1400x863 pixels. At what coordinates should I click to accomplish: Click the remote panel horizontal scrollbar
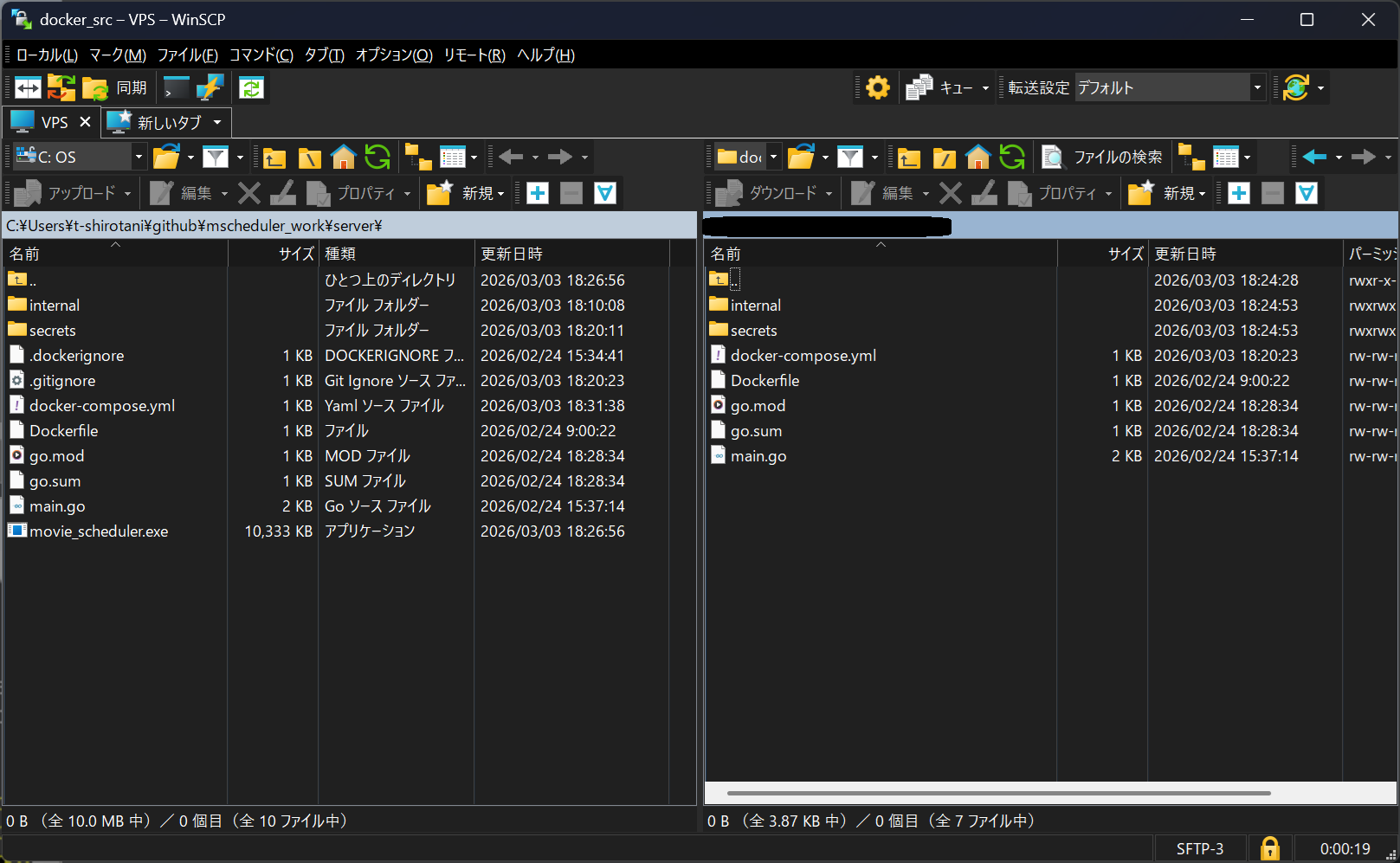pyautogui.click(x=997, y=793)
